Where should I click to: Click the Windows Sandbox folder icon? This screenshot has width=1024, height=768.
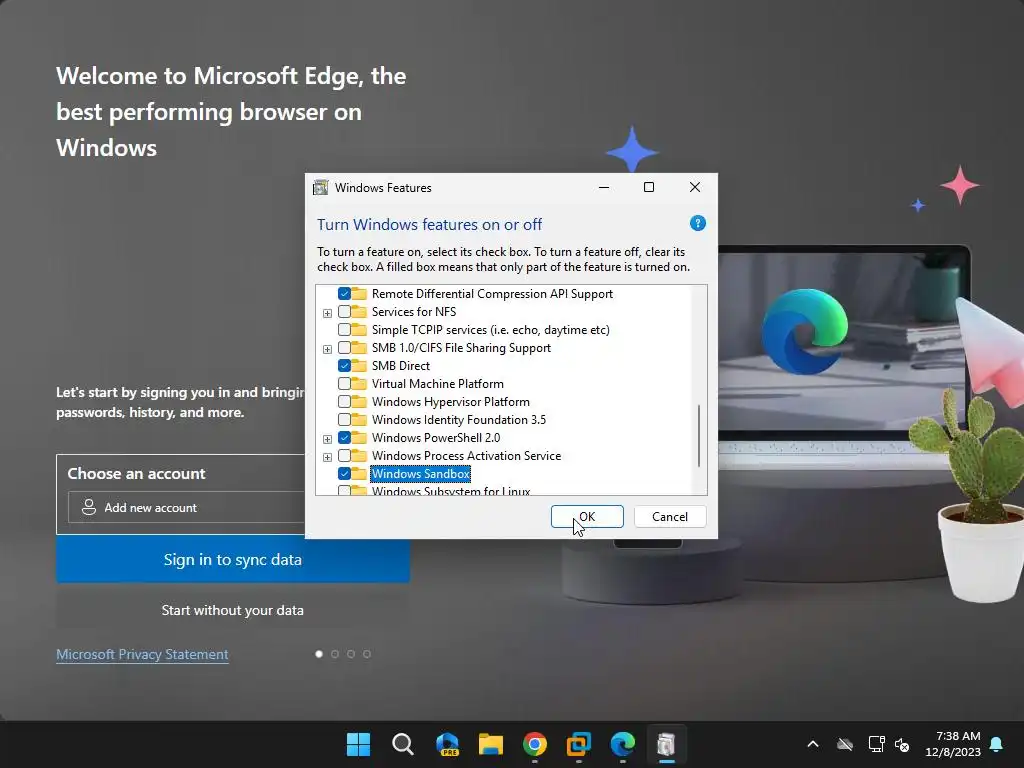[x=359, y=473]
